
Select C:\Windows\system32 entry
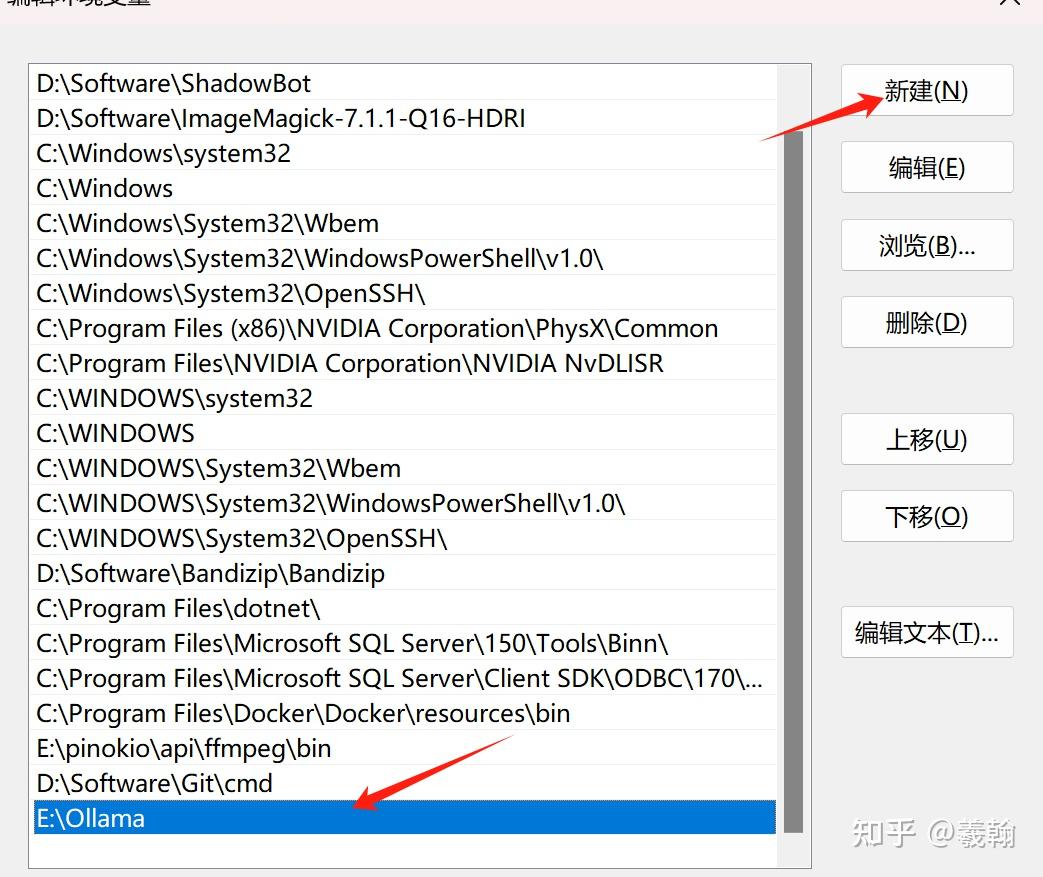[x=404, y=153]
